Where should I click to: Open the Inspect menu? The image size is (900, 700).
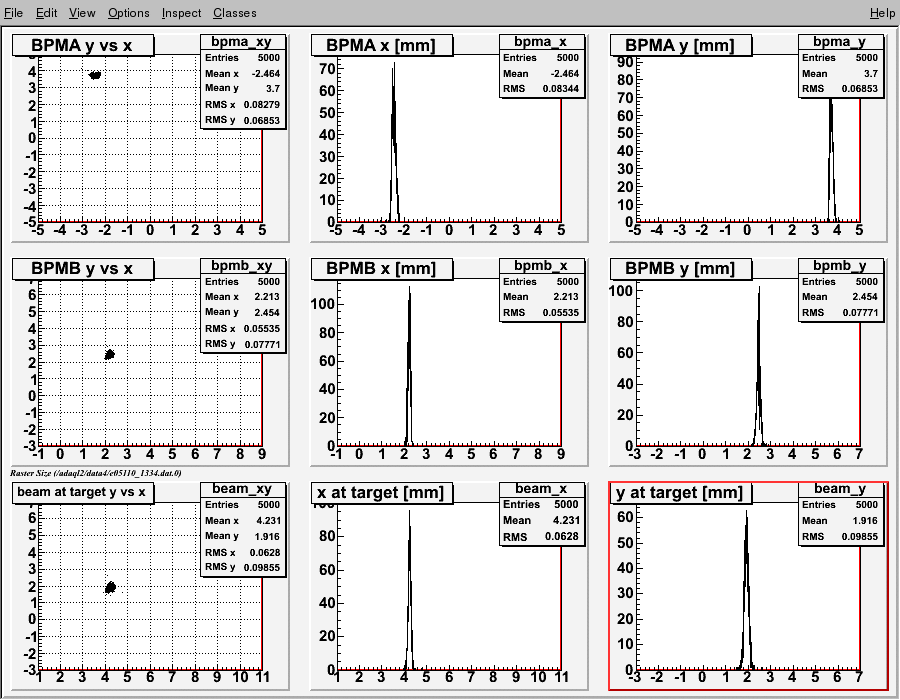tap(181, 13)
